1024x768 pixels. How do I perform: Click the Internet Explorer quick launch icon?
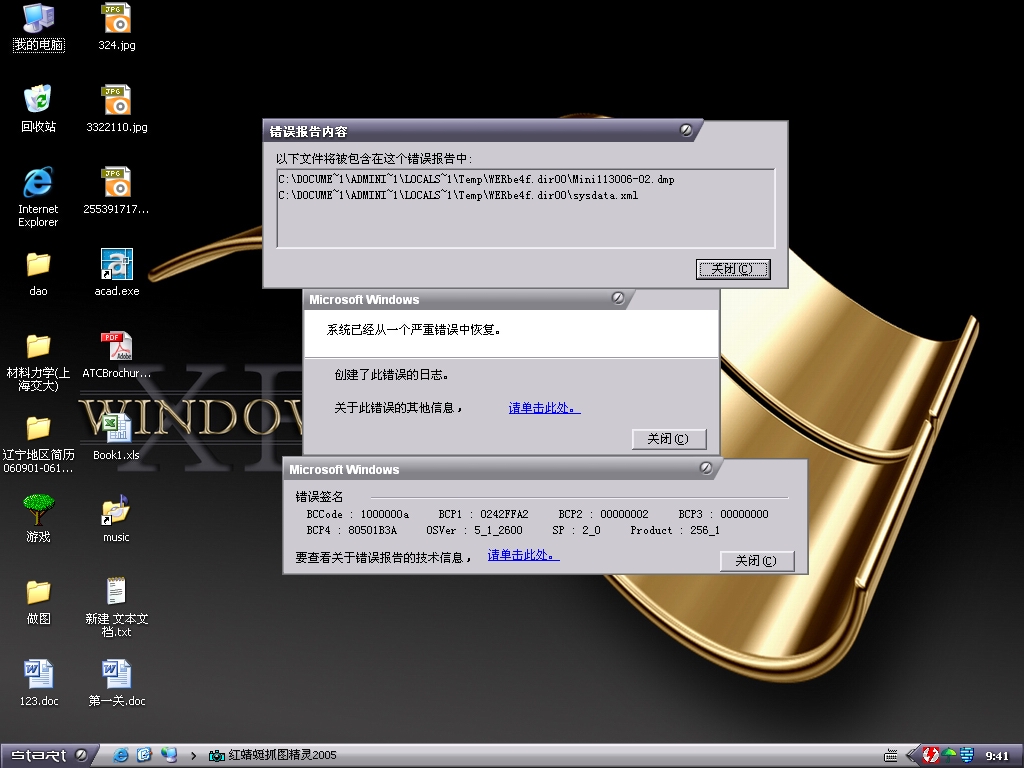point(122,755)
